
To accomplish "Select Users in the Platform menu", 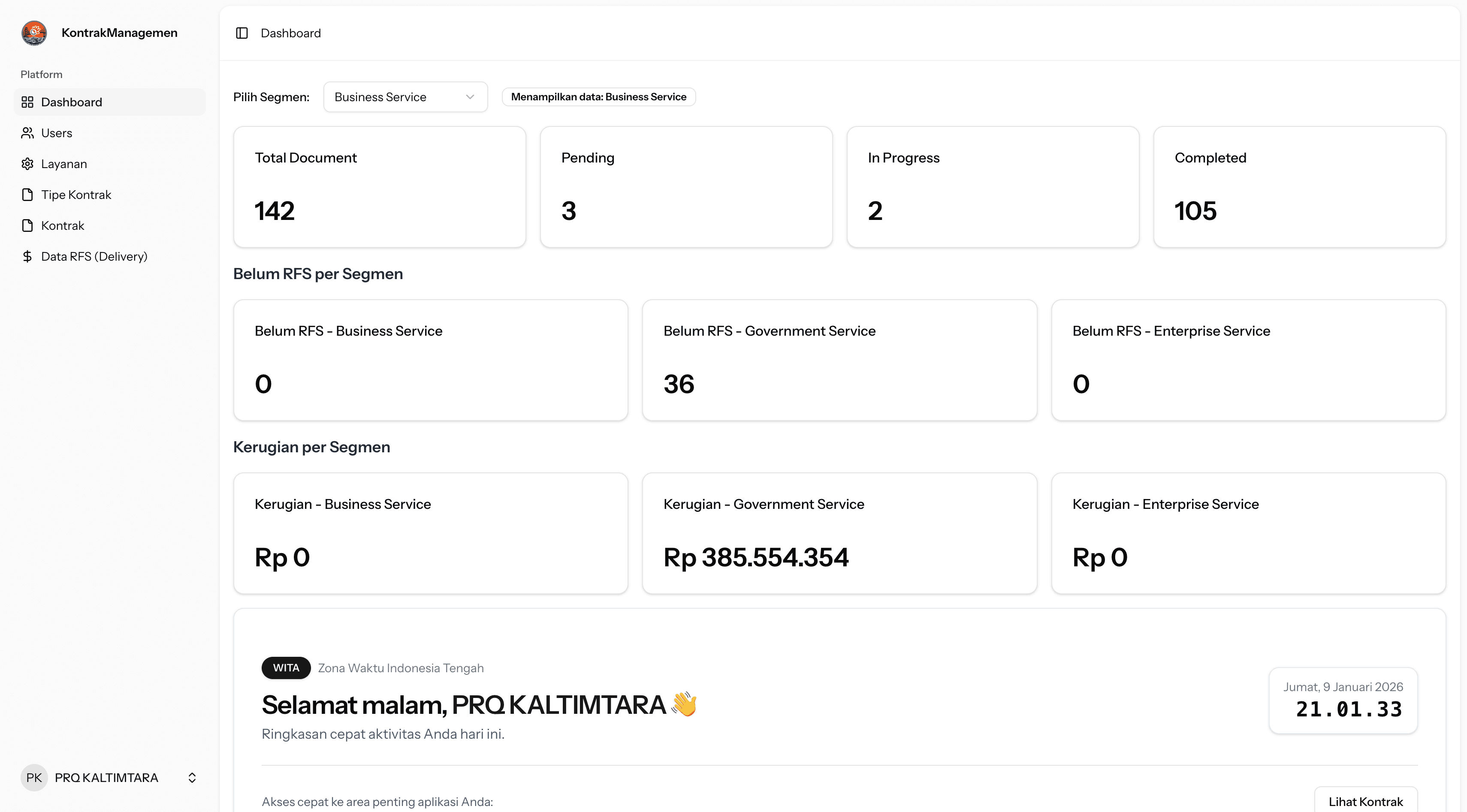I will point(56,132).
